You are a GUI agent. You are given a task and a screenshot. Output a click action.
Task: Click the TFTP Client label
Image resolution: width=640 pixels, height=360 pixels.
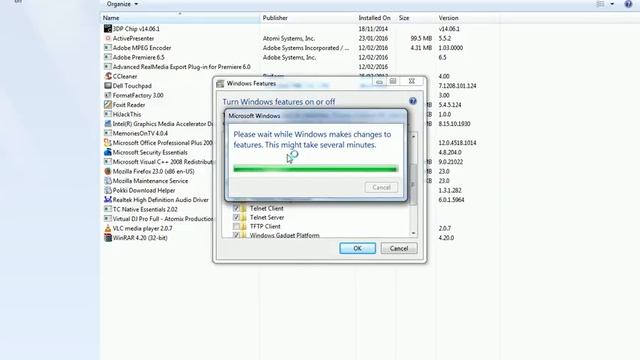click(265, 227)
